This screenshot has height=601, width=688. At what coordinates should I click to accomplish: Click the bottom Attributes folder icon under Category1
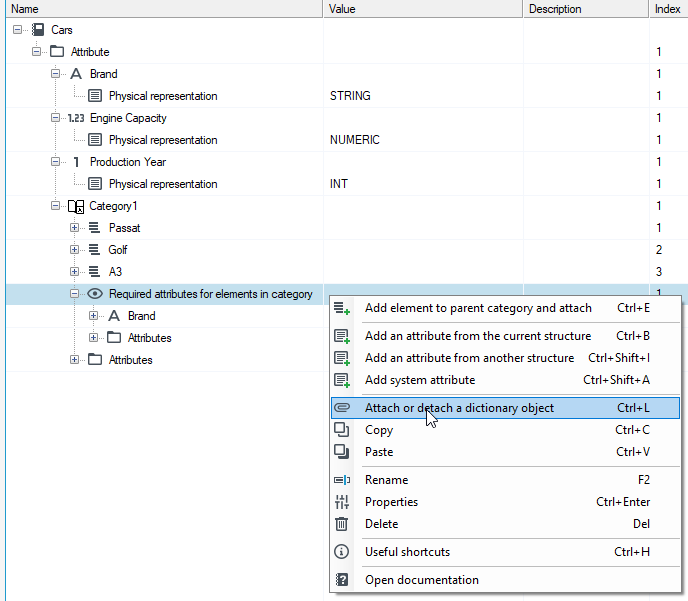[95, 359]
